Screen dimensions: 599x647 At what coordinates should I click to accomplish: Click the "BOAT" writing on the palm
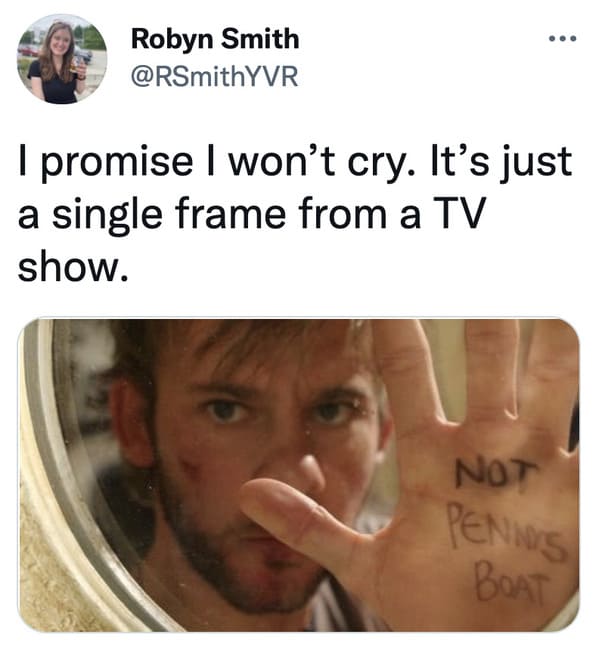(x=513, y=583)
